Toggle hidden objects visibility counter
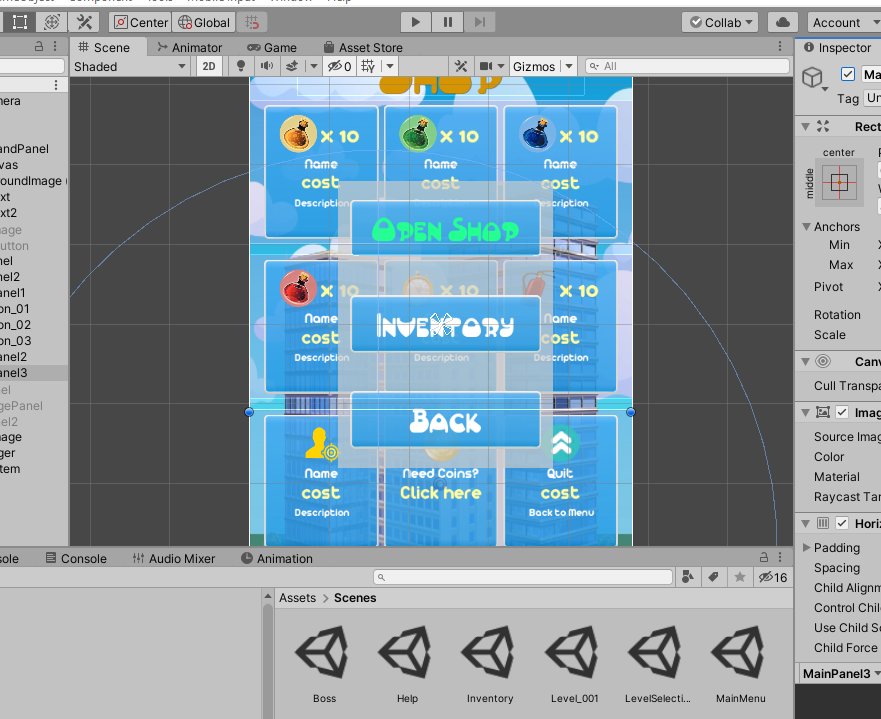Image resolution: width=881 pixels, height=719 pixels. pyautogui.click(x=340, y=66)
